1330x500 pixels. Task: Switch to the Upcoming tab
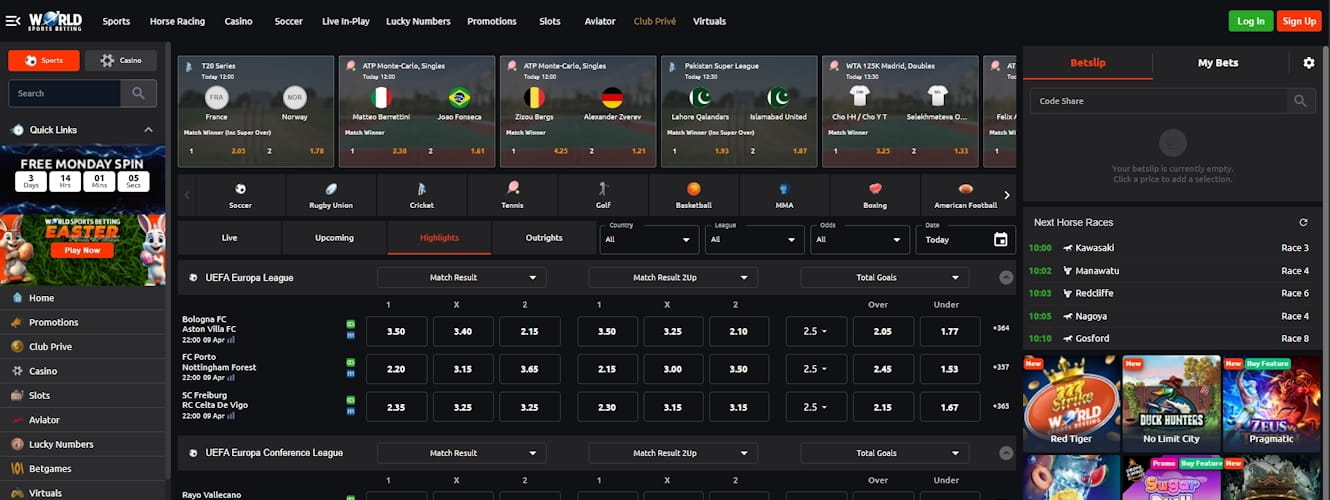pos(334,238)
